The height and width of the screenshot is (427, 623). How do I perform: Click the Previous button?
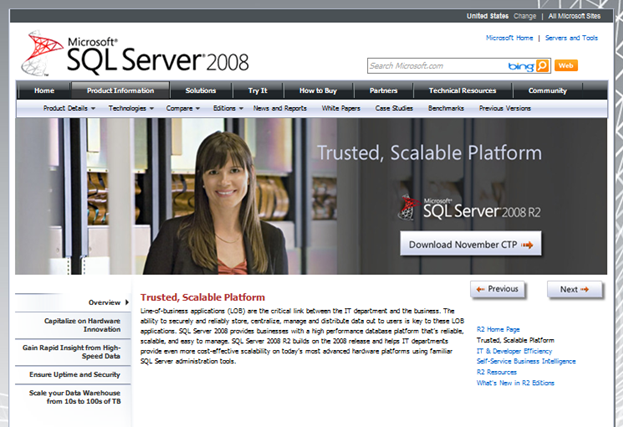click(x=497, y=289)
